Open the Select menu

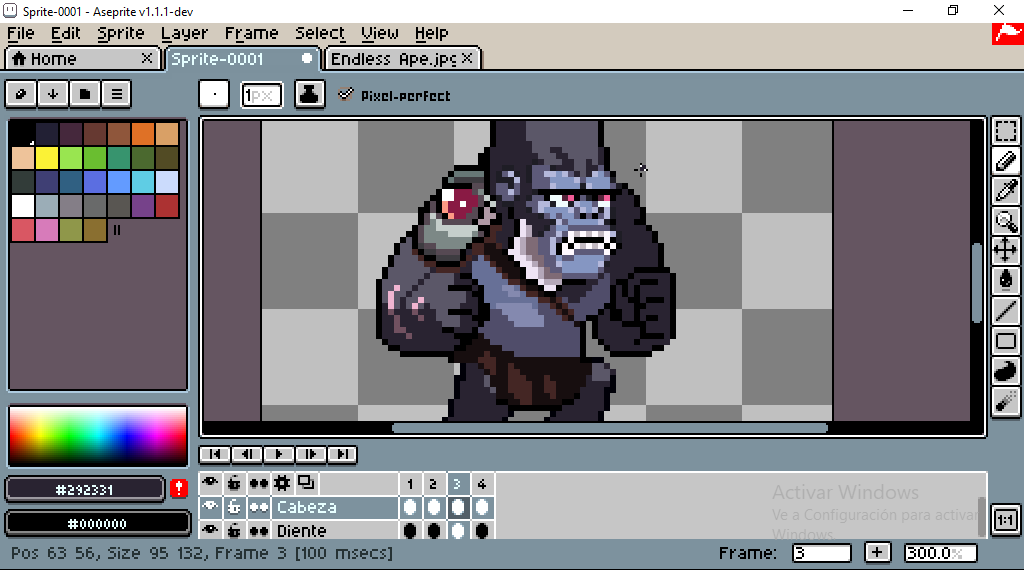319,33
